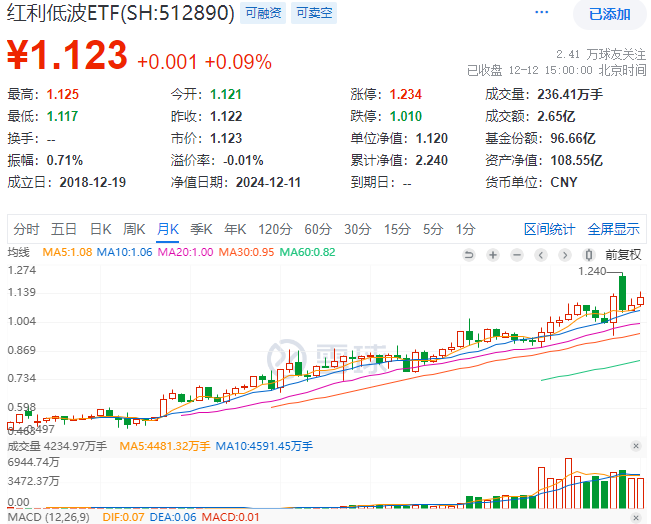
Task: Click the 成立日 2018-12-19 date
Action: [93, 182]
